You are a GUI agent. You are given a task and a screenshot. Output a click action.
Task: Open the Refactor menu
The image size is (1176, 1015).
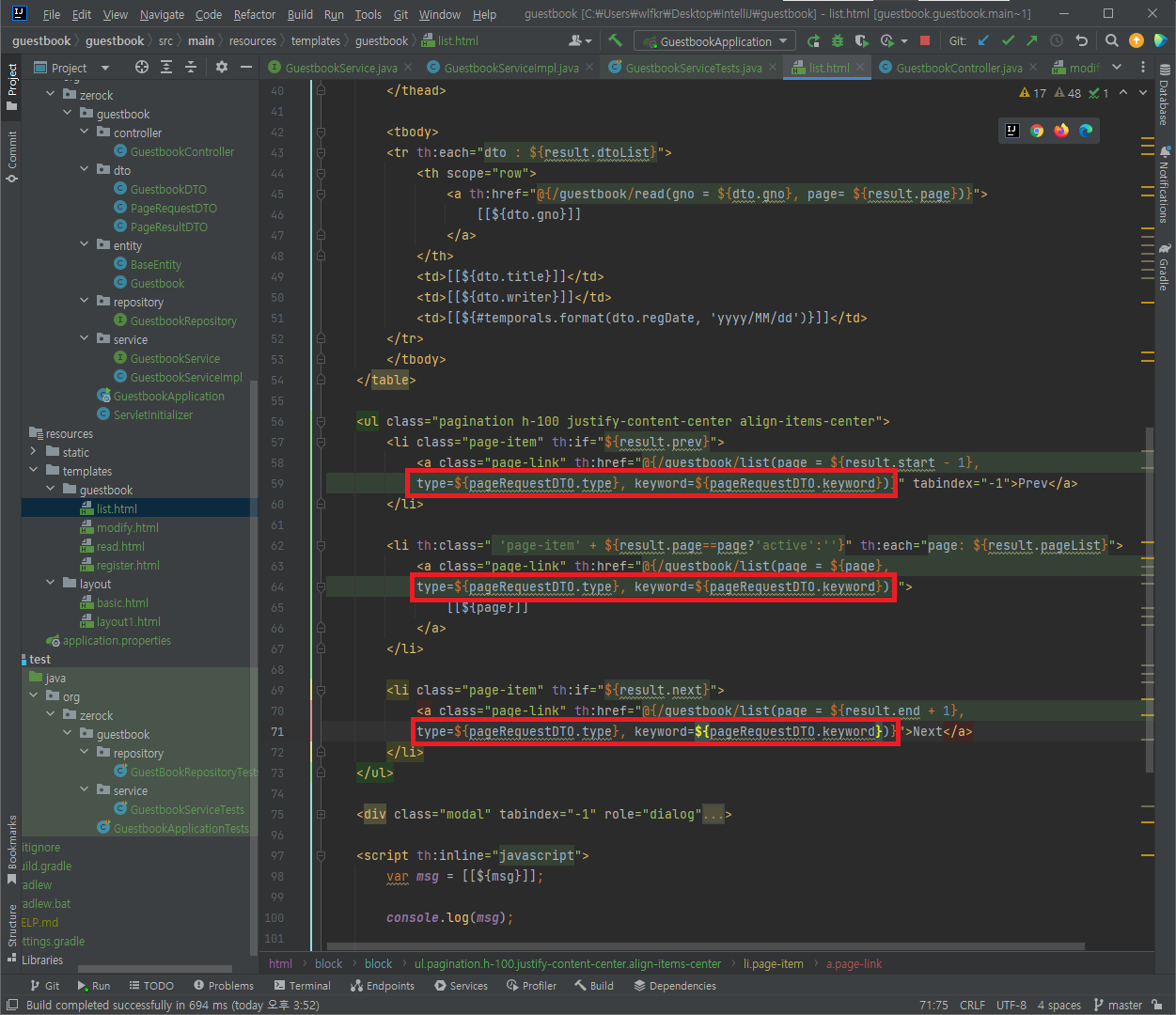click(255, 14)
